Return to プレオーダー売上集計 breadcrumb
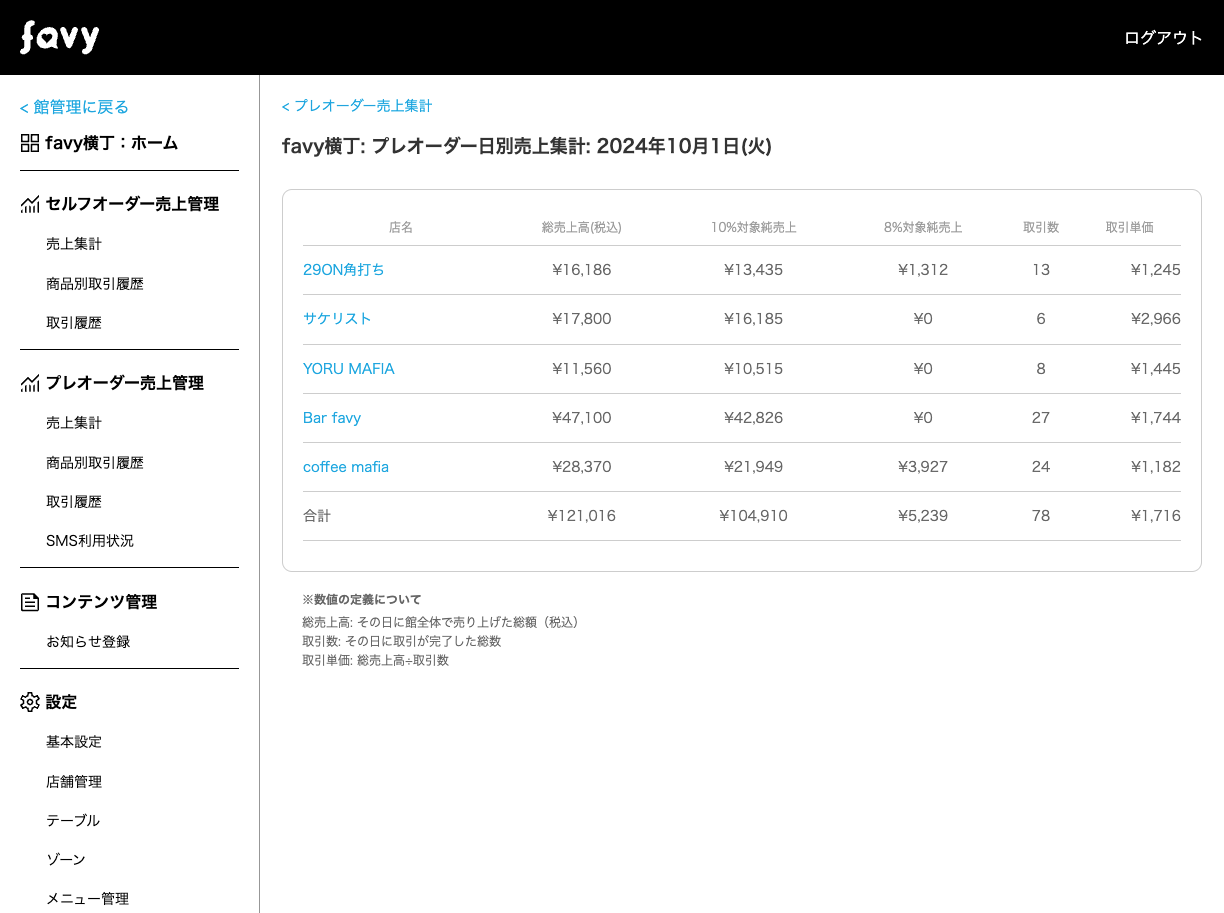The image size is (1224, 913). [x=357, y=106]
